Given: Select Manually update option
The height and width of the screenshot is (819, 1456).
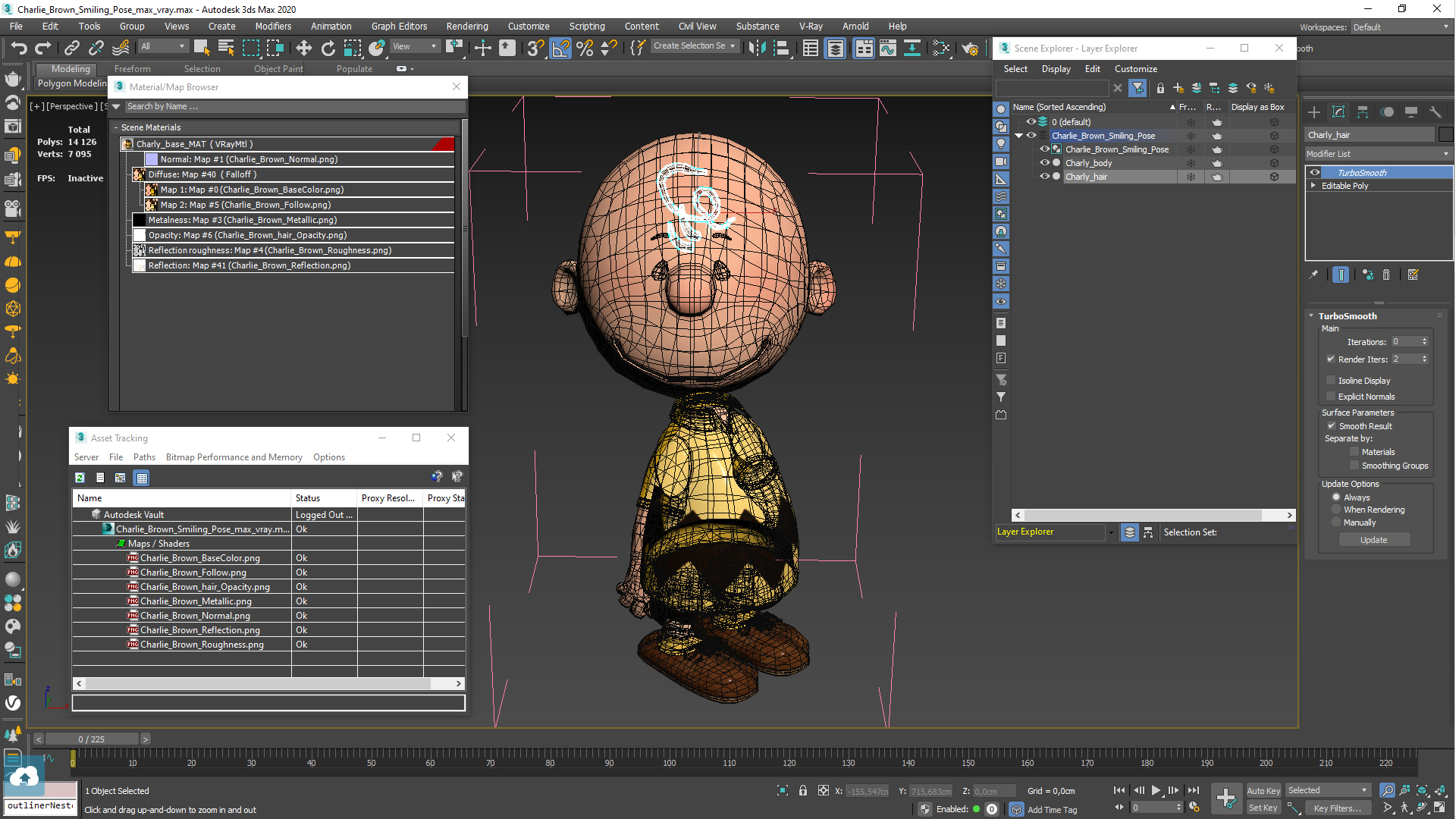Looking at the screenshot, I should click(x=1336, y=522).
